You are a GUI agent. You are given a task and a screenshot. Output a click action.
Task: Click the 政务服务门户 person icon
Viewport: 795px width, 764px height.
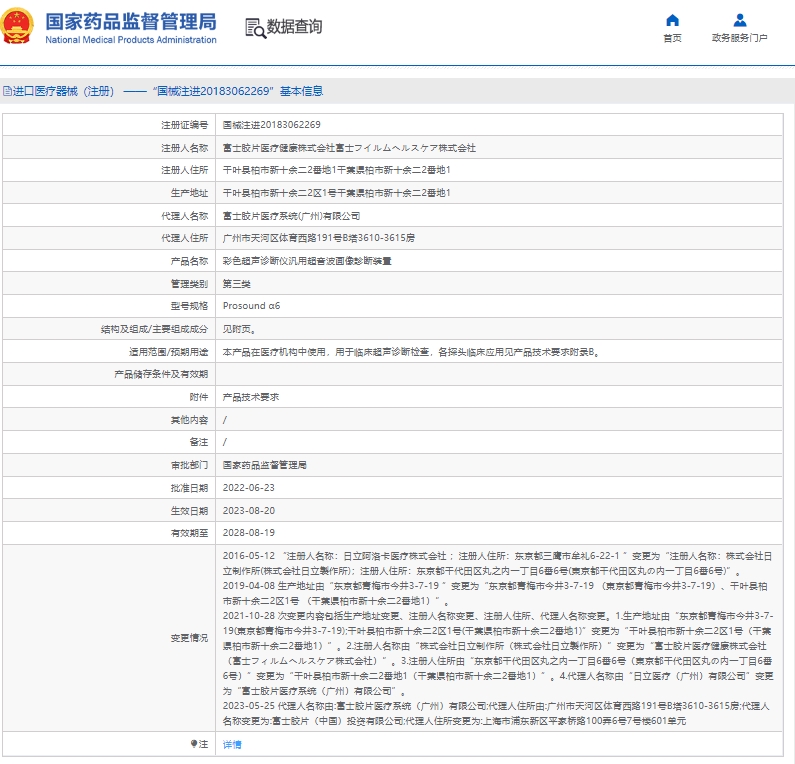click(739, 20)
